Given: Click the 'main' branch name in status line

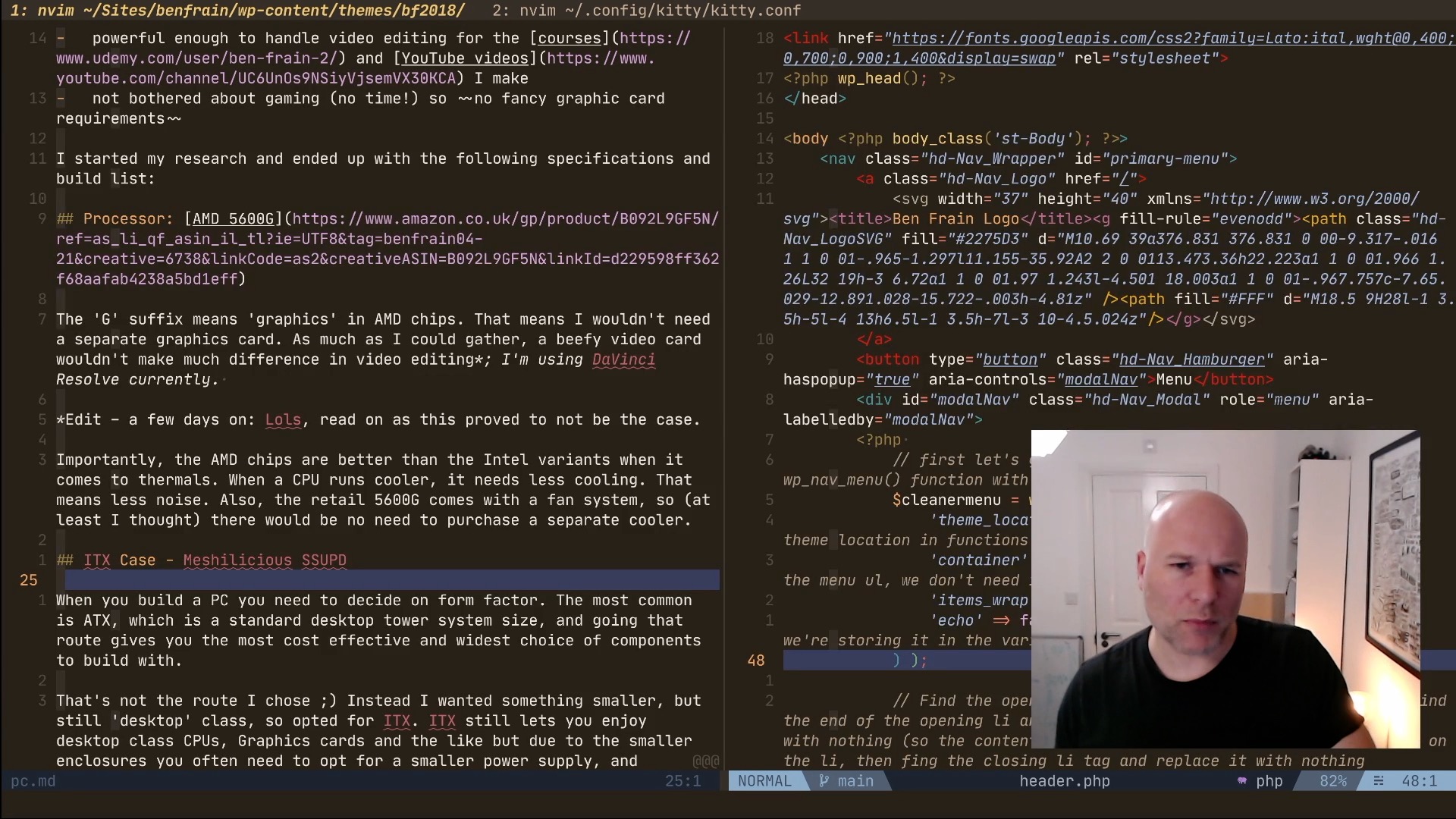Looking at the screenshot, I should pyautogui.click(x=855, y=781).
